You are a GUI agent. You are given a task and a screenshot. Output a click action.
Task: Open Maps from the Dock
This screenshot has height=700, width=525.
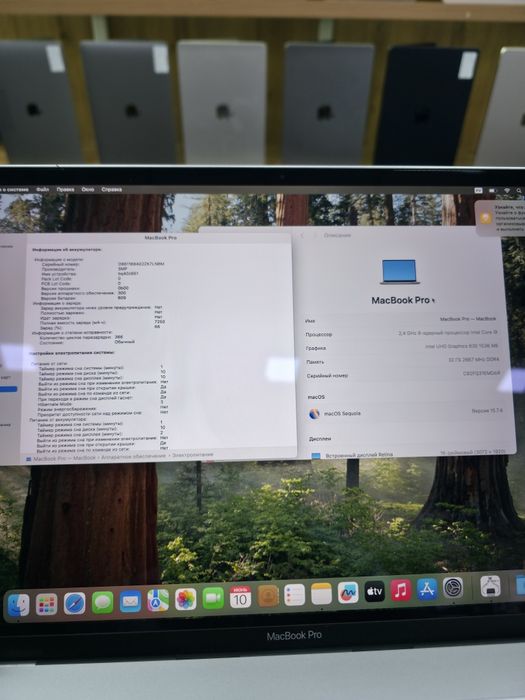tap(158, 600)
